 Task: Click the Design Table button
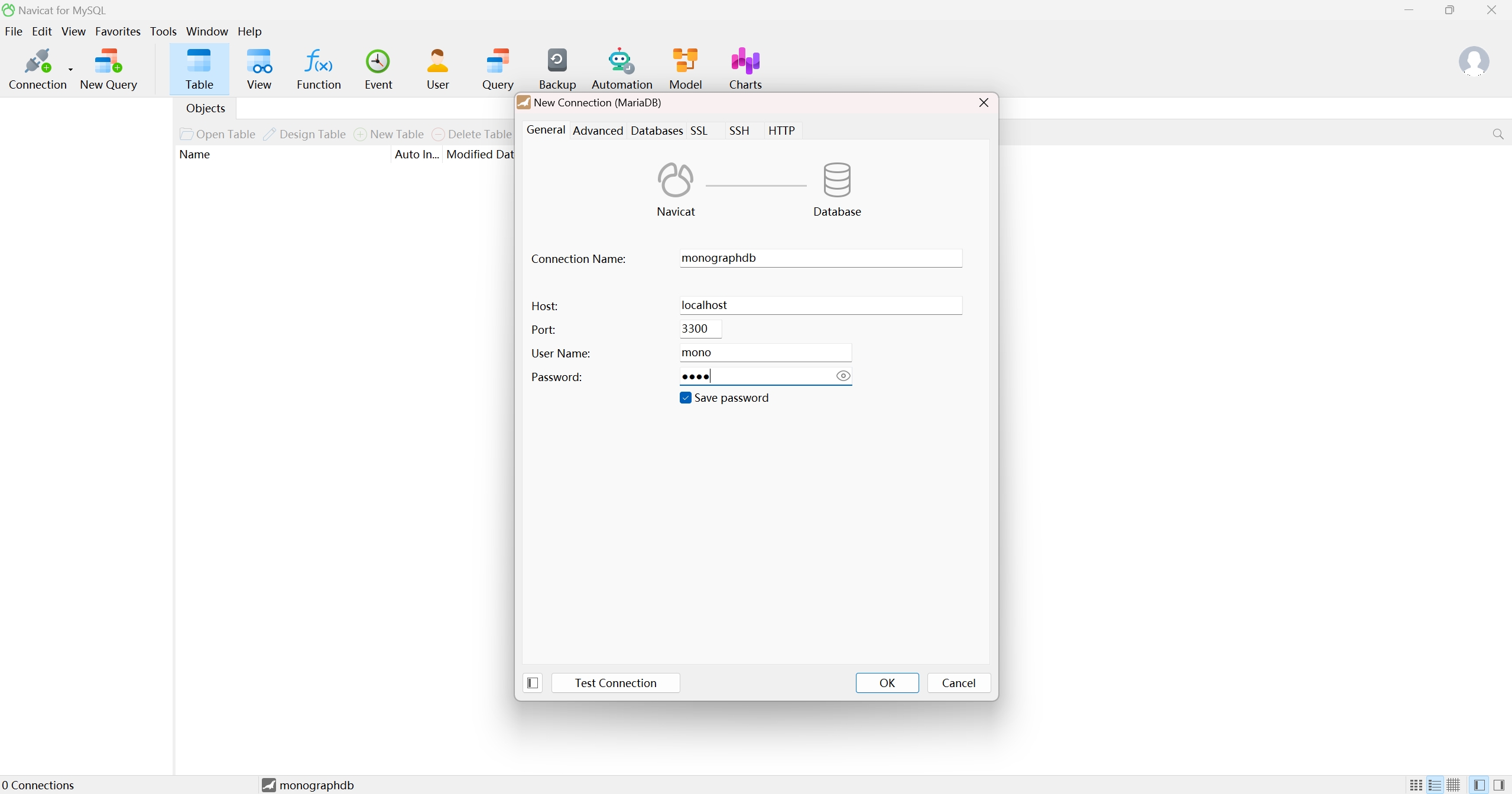click(x=304, y=135)
